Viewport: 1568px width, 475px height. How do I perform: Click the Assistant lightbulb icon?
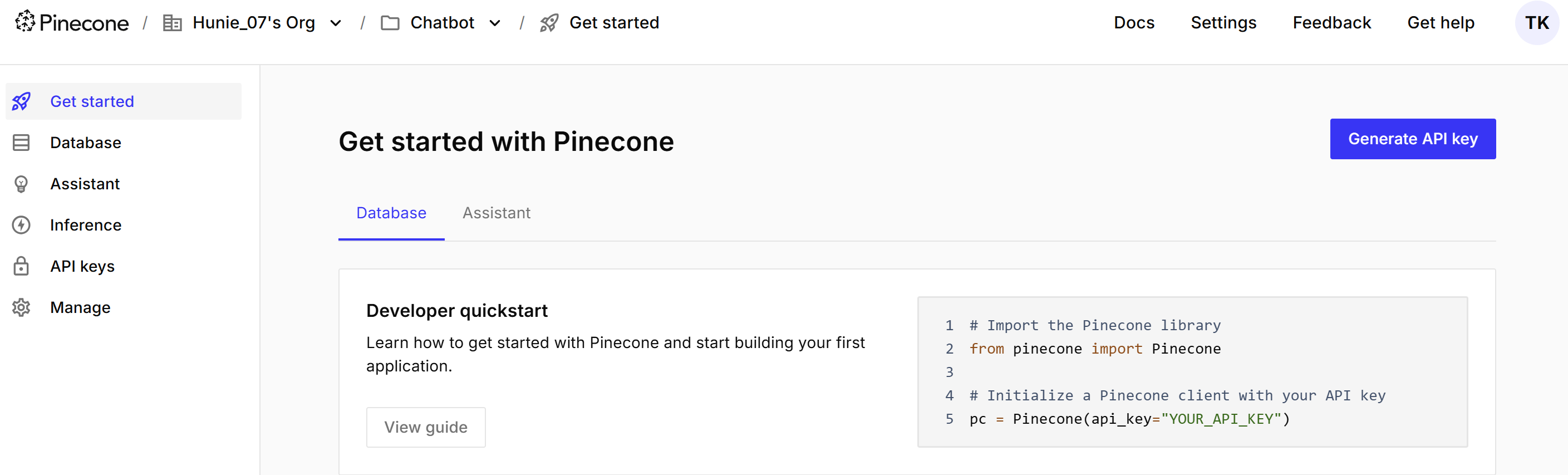[x=21, y=184]
